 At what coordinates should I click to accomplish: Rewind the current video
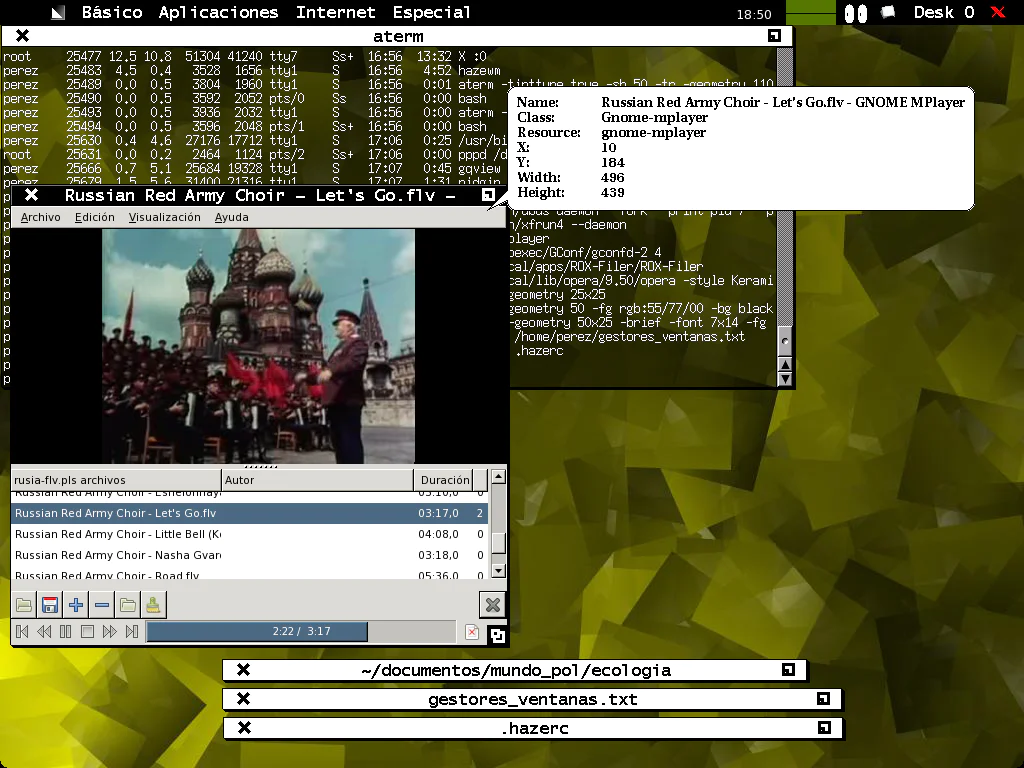(44, 632)
